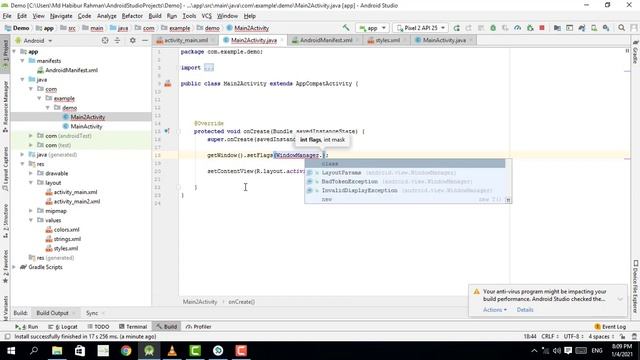Click Details link in antivirus notification
This screenshot has height=360, width=640.
[525, 310]
